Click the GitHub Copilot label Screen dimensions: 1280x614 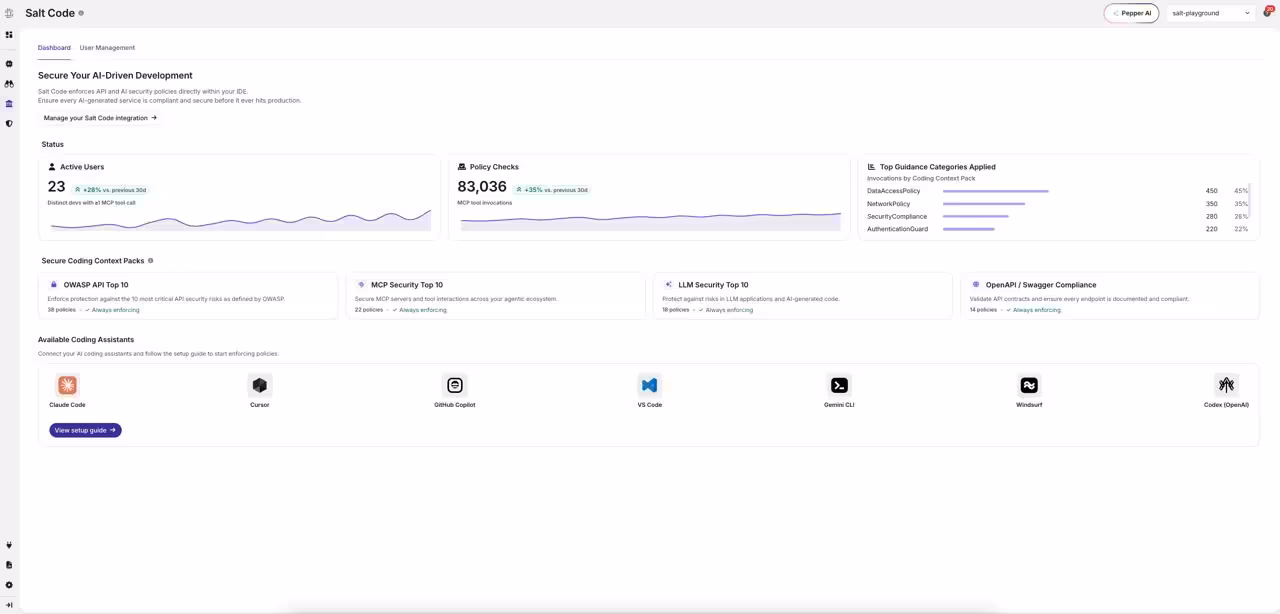point(455,405)
